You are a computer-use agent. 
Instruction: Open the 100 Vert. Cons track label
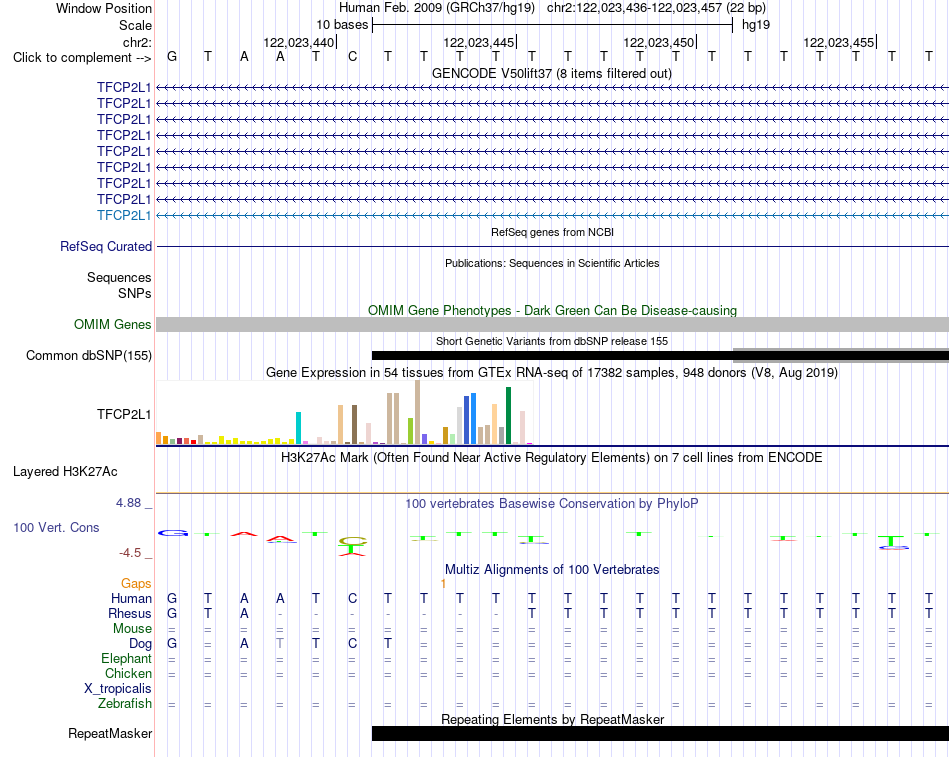[x=56, y=527]
